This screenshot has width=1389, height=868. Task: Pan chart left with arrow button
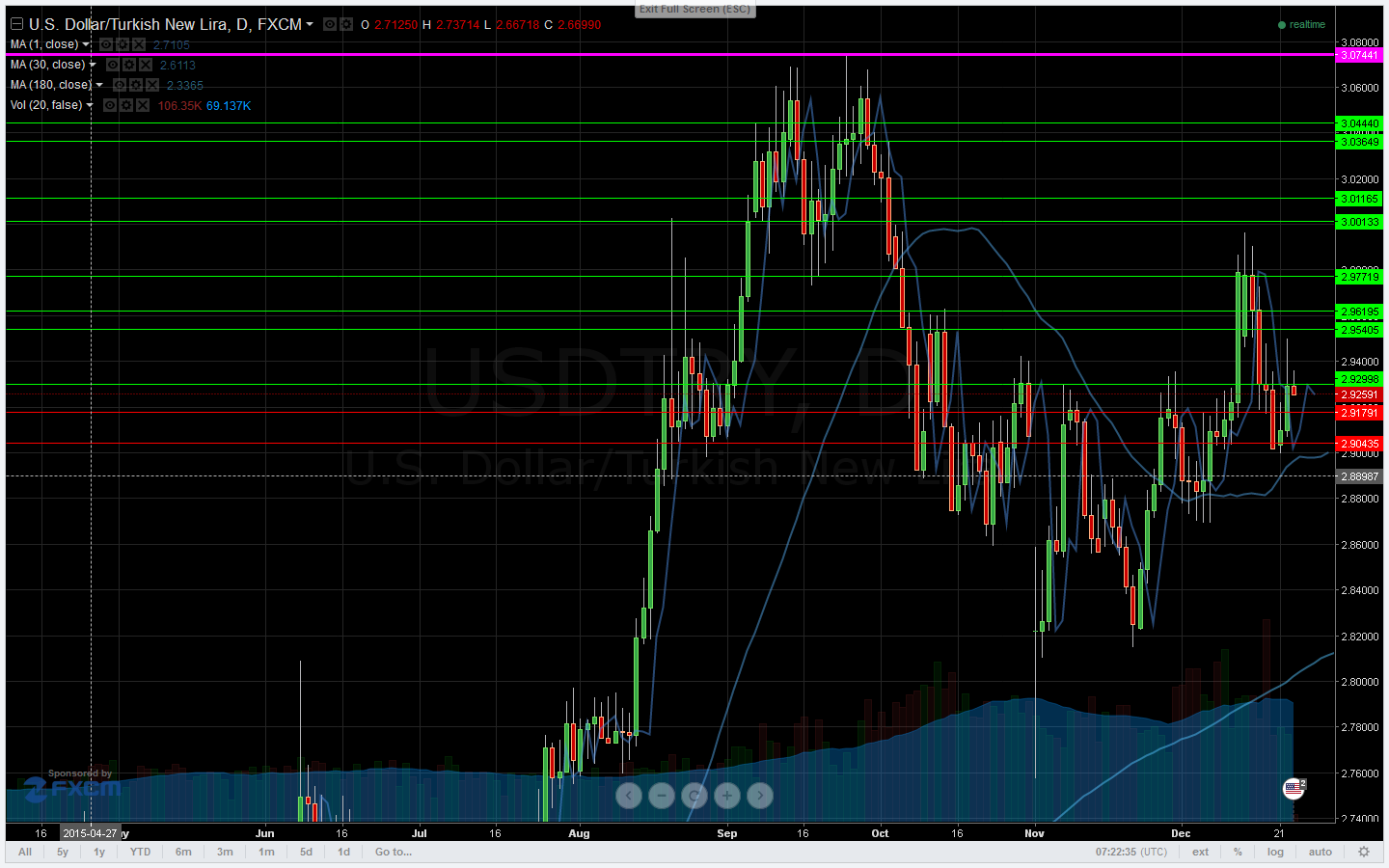click(629, 796)
